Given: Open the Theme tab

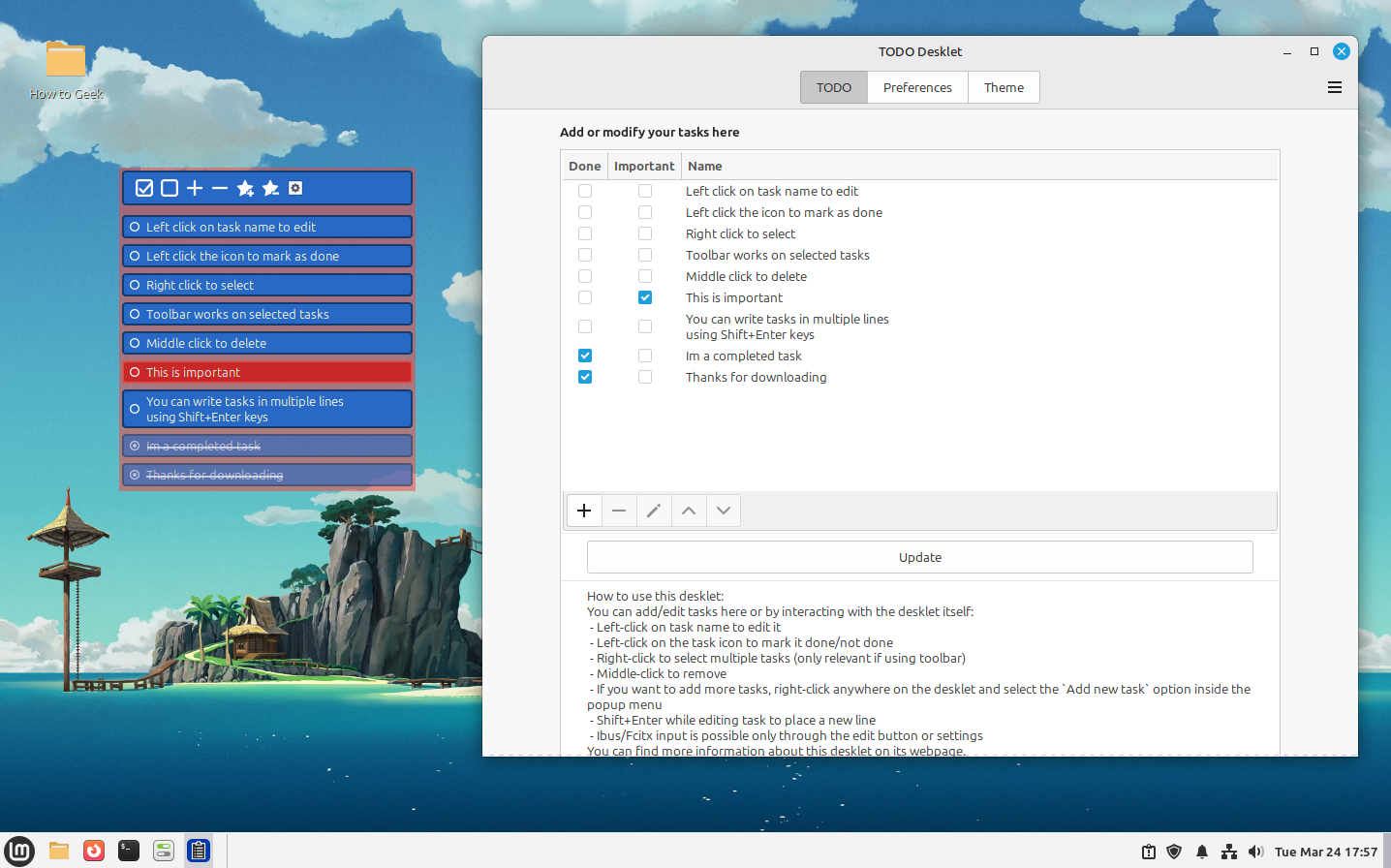Looking at the screenshot, I should [x=1004, y=87].
